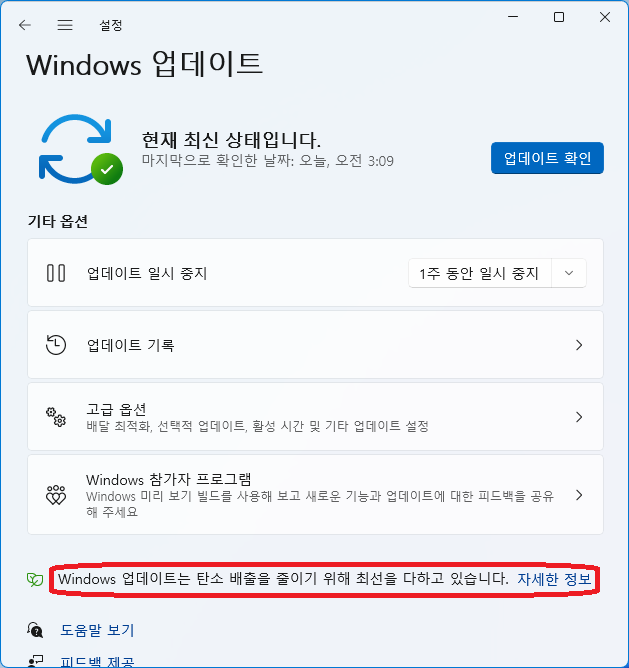Open the 업데이트 기록 chevron
The image size is (629, 668).
(x=579, y=345)
